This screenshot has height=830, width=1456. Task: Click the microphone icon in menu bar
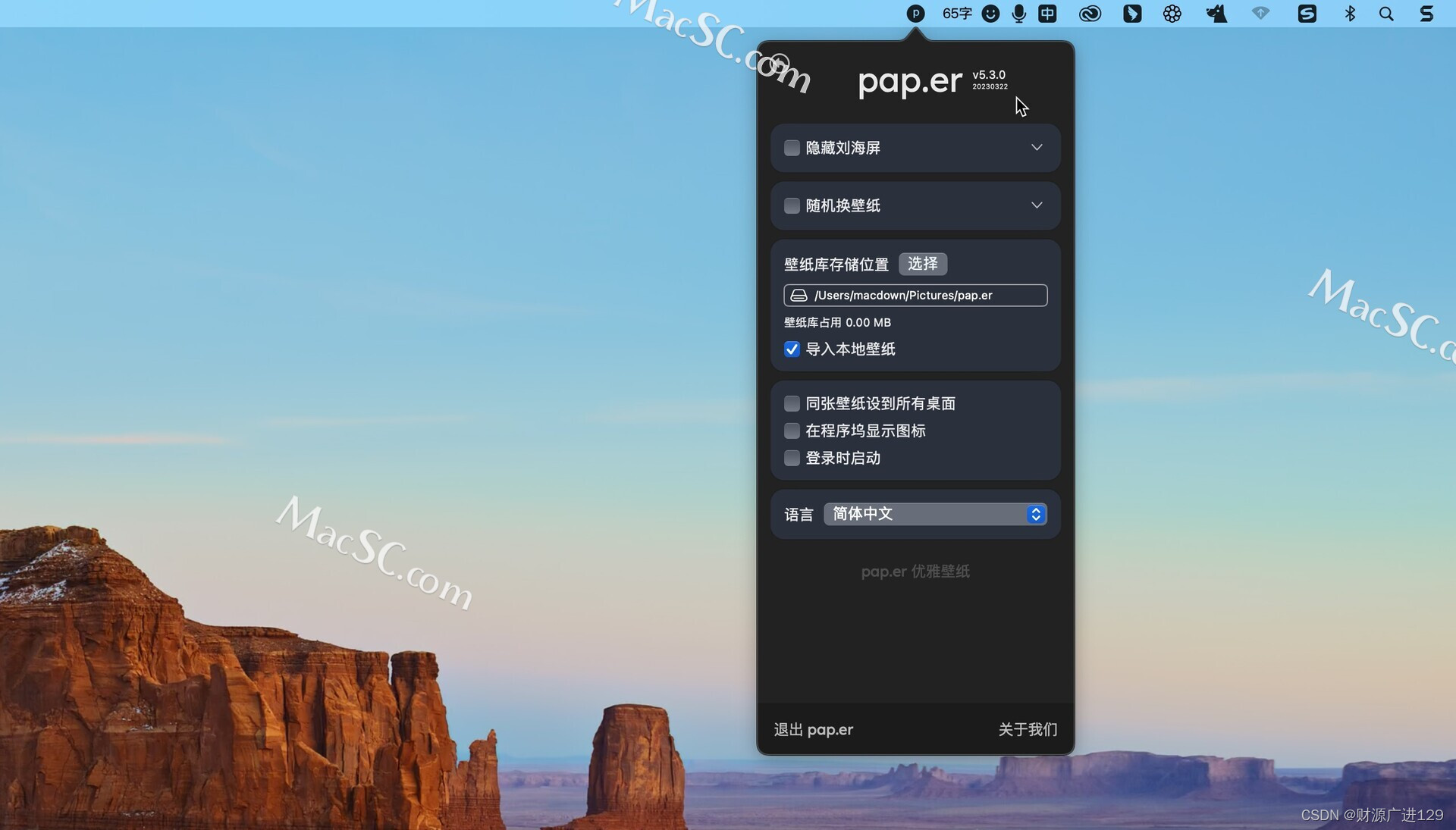click(x=1019, y=14)
